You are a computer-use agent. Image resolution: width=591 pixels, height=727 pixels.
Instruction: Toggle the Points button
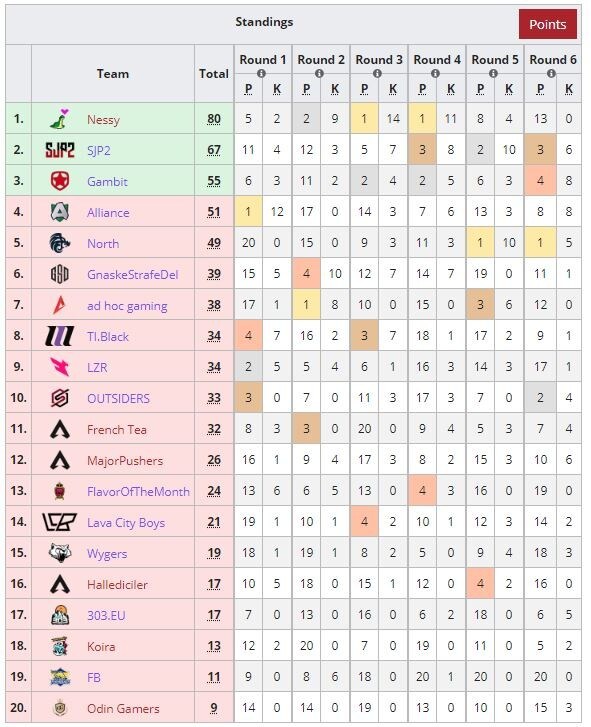547,24
